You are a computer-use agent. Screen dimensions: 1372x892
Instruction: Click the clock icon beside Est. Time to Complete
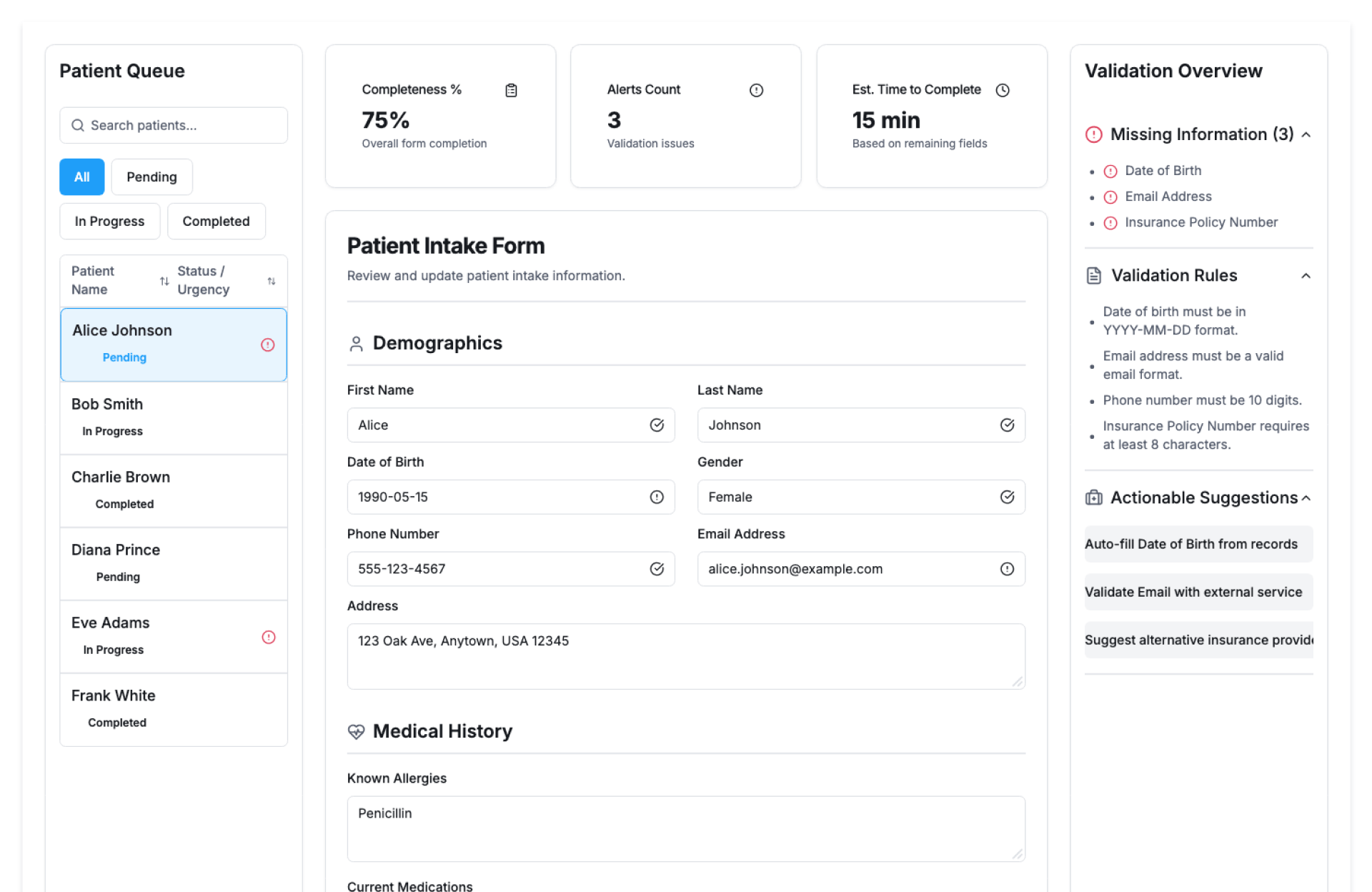tap(1003, 90)
